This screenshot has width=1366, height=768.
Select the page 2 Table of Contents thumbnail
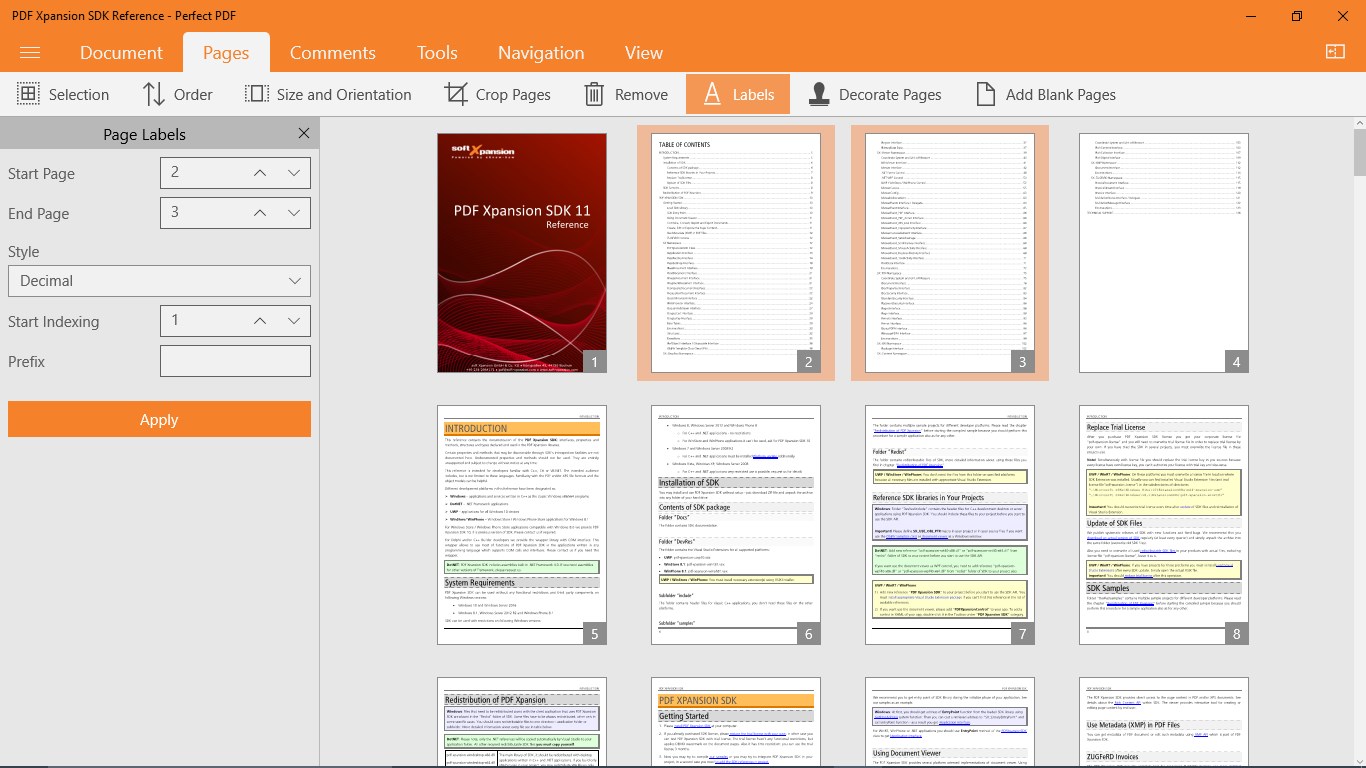pyautogui.click(x=736, y=253)
